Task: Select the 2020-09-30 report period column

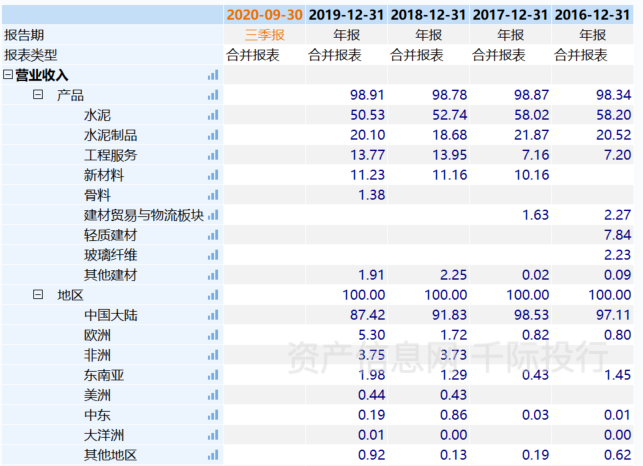Action: coord(264,14)
